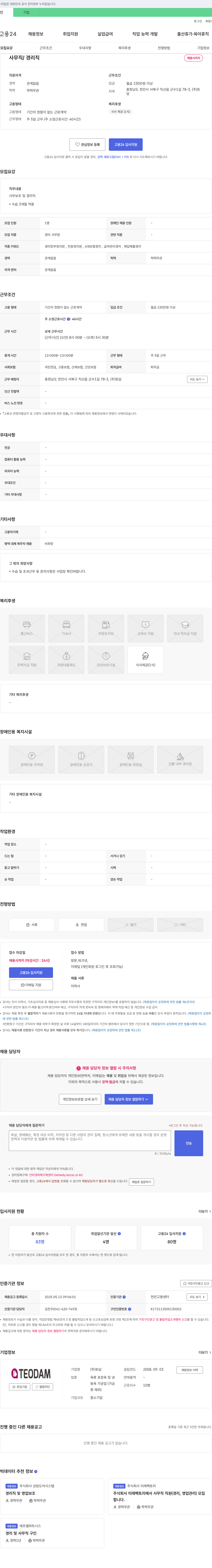Click the 채용정보 이력 button
Screen dimensions: 212x1568
189,1370
